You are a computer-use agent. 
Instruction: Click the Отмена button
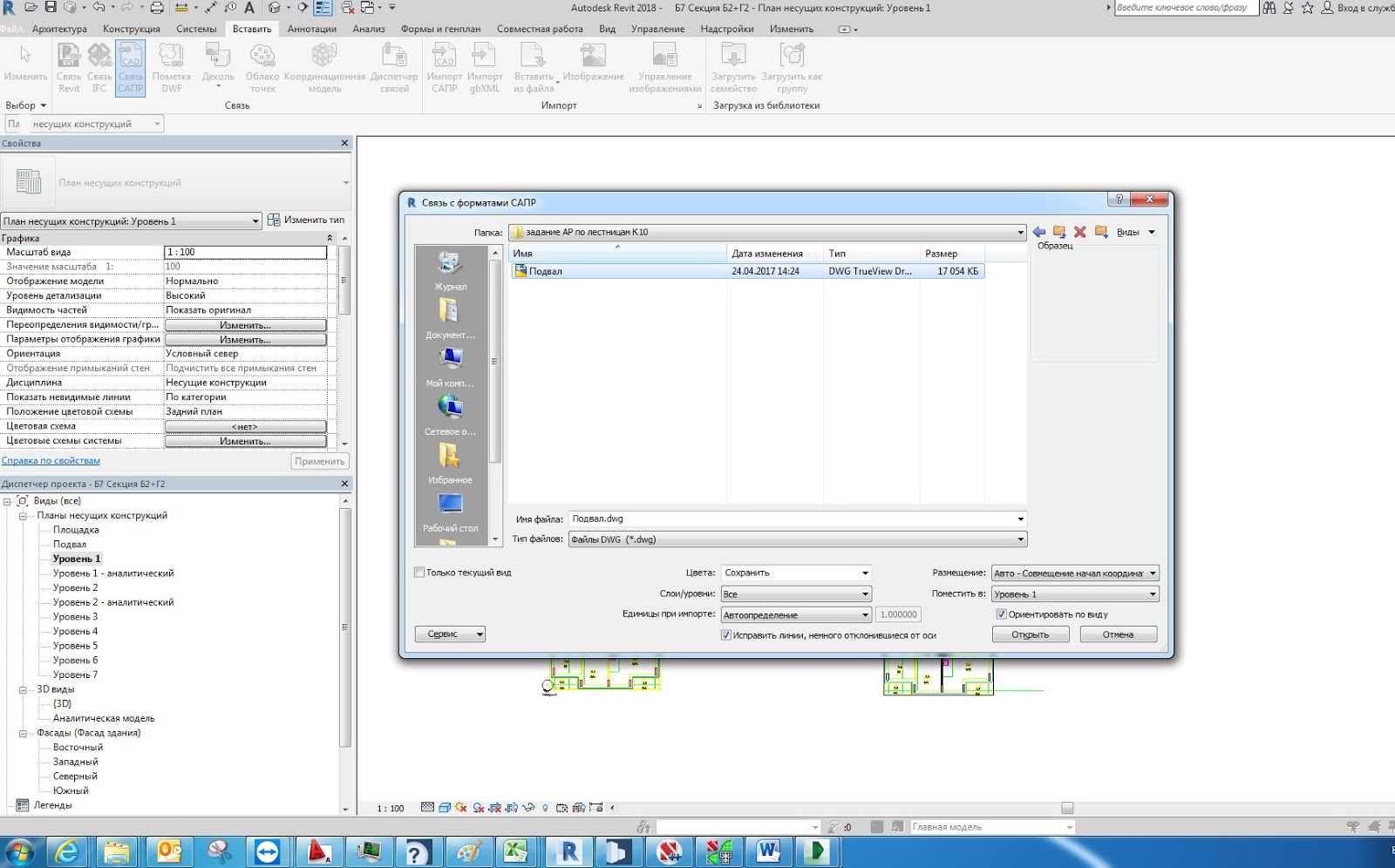coord(1118,634)
